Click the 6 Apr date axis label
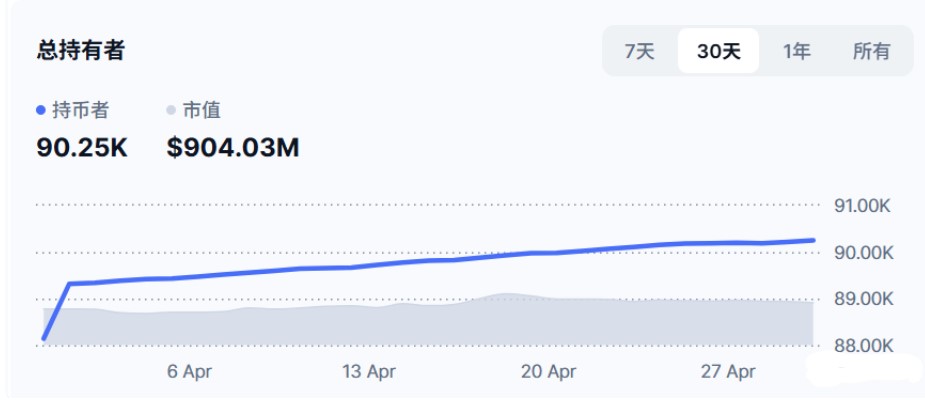The height and width of the screenshot is (404, 925). tap(189, 372)
